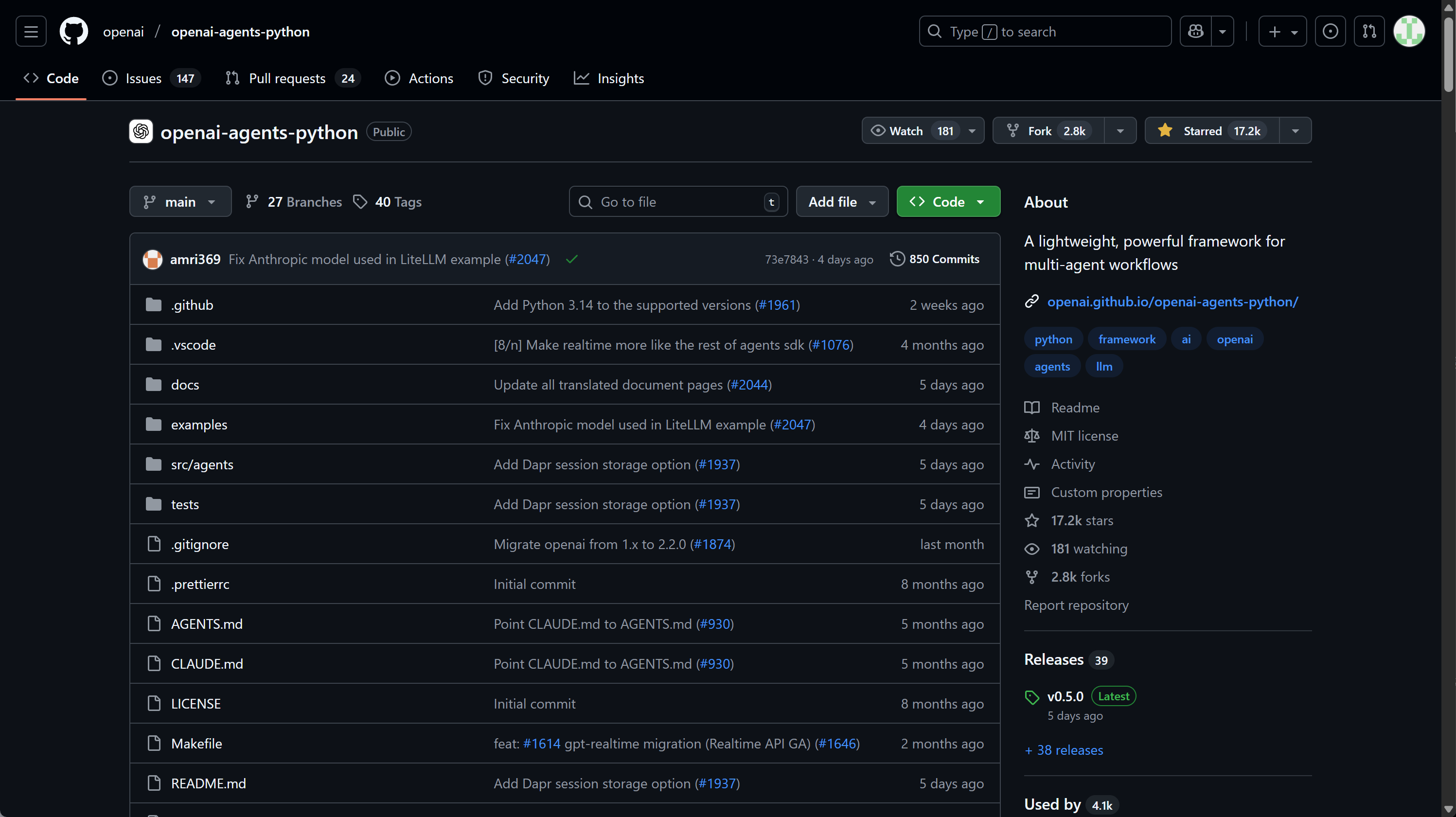Open the create new plus dropdown

[x=1282, y=32]
